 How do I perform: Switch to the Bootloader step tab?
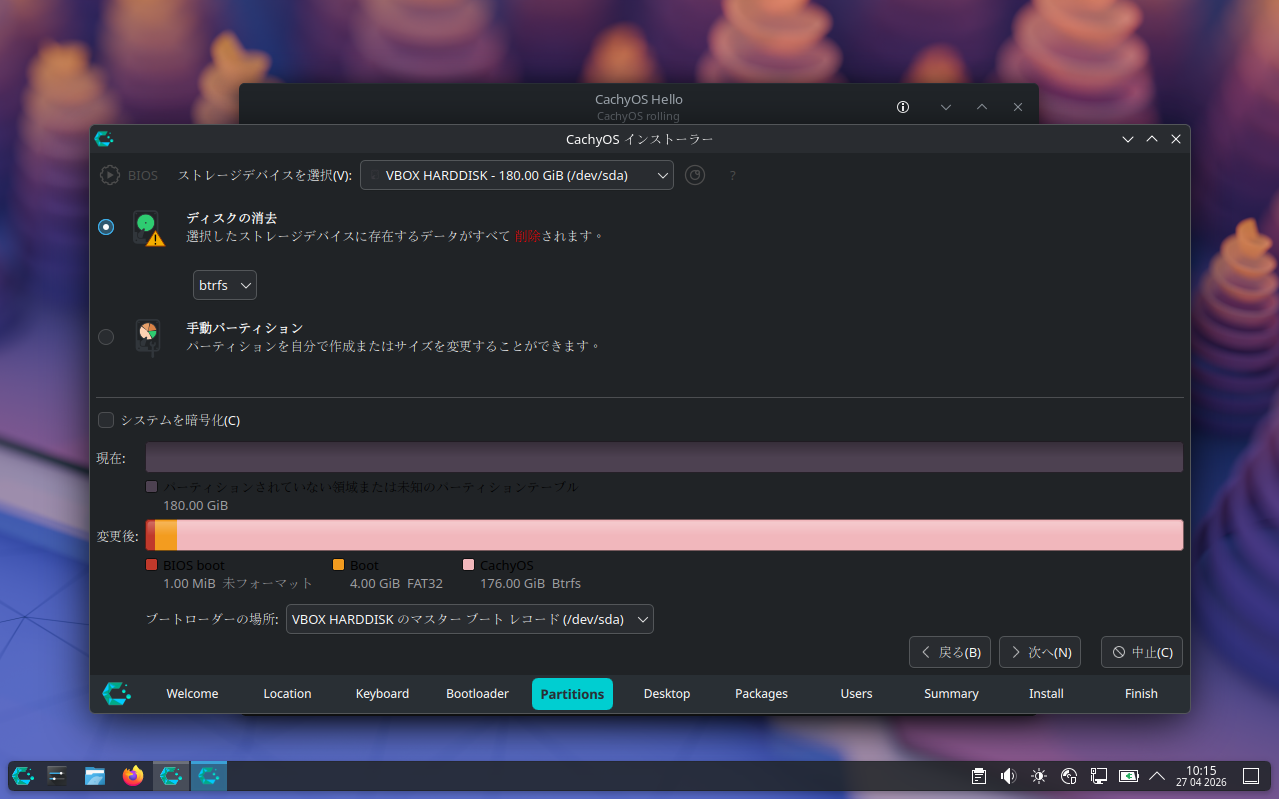tap(477, 693)
